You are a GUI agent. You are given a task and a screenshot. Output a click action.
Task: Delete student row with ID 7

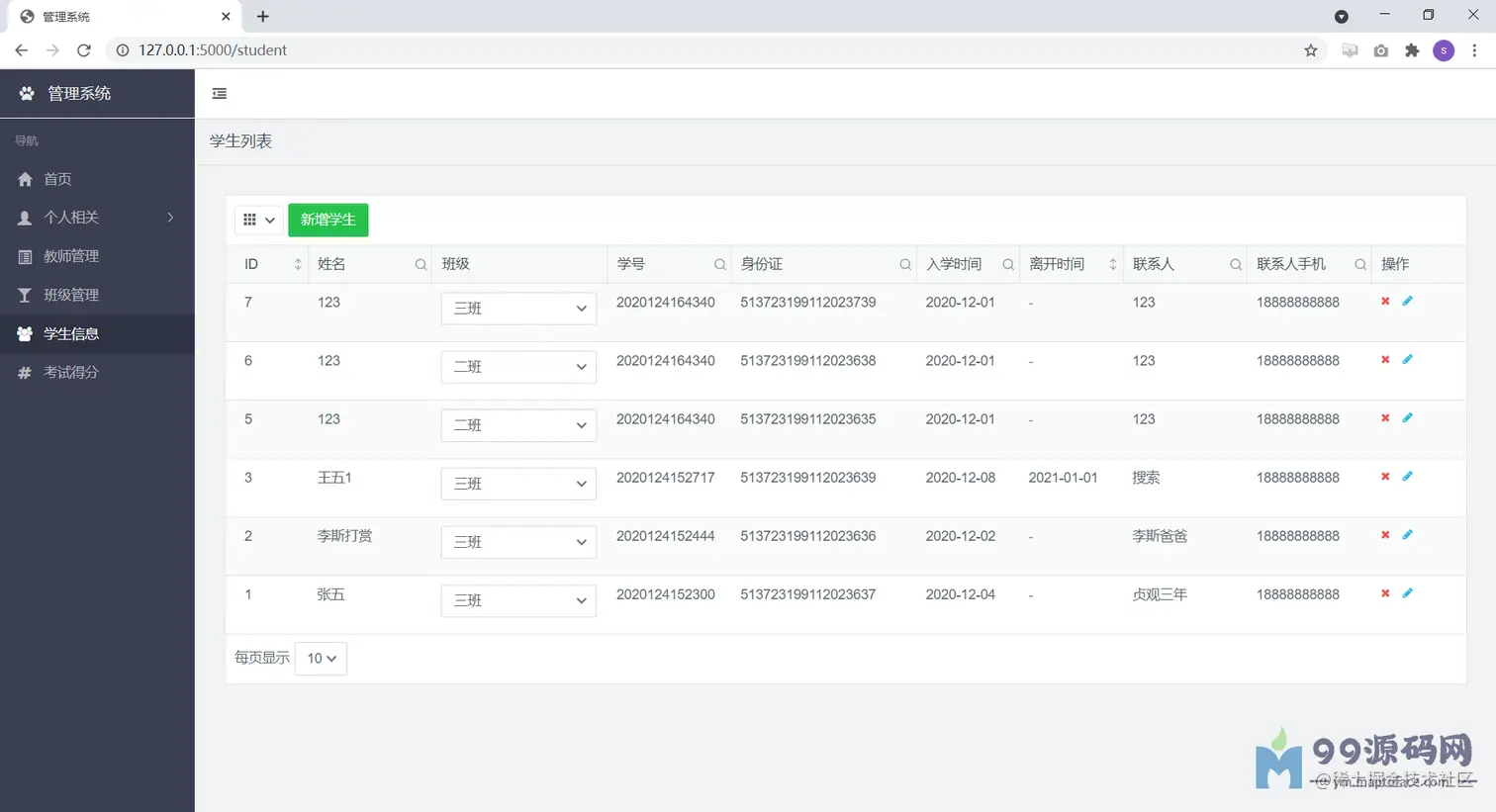(x=1385, y=301)
